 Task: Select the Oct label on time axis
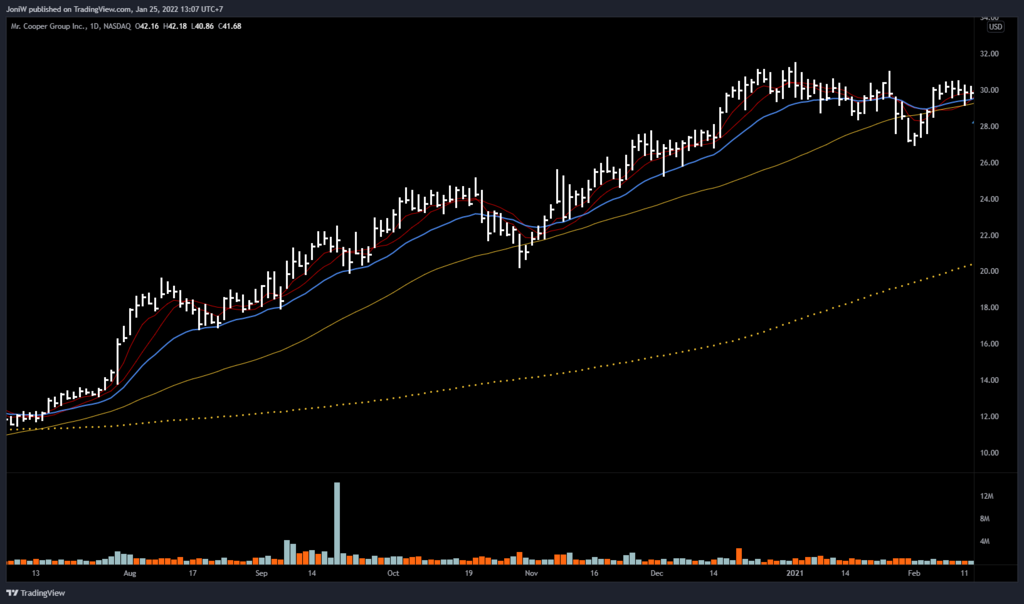point(393,576)
